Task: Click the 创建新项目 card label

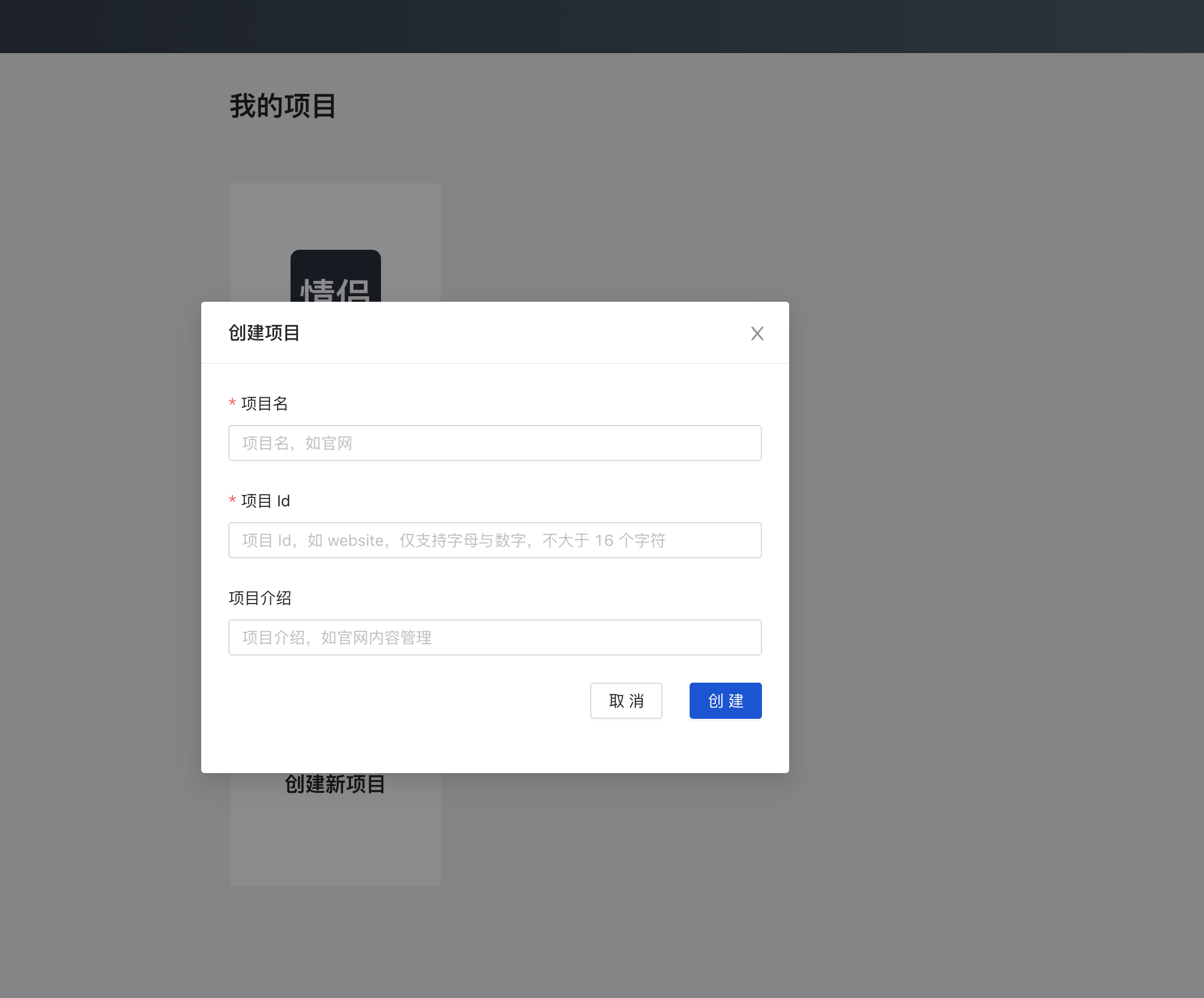Action: pos(335,784)
